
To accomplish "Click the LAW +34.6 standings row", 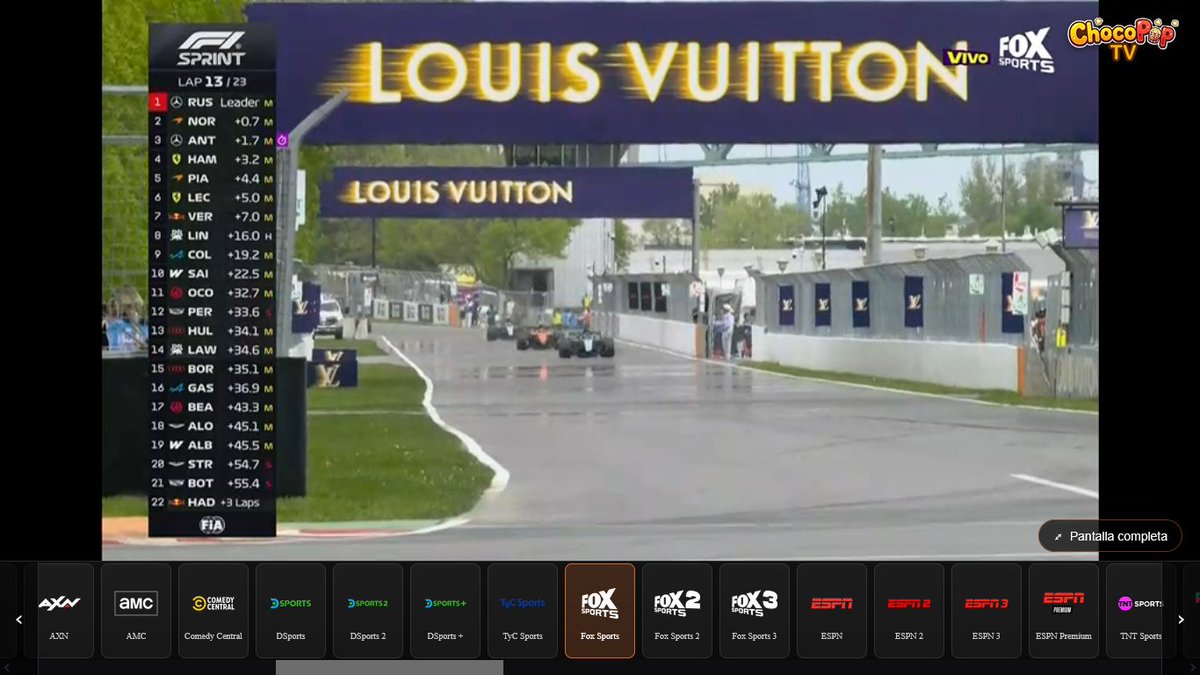I will [x=212, y=349].
